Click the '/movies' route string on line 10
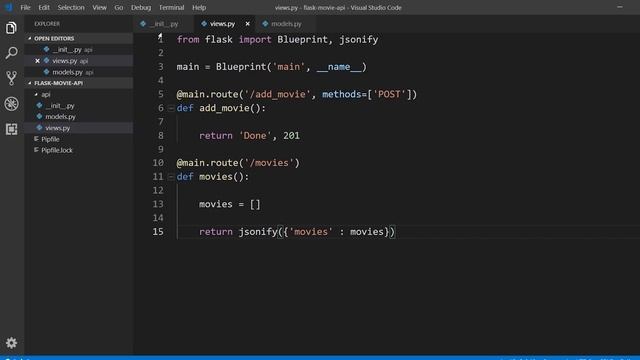The height and width of the screenshot is (360, 640). tap(271, 163)
